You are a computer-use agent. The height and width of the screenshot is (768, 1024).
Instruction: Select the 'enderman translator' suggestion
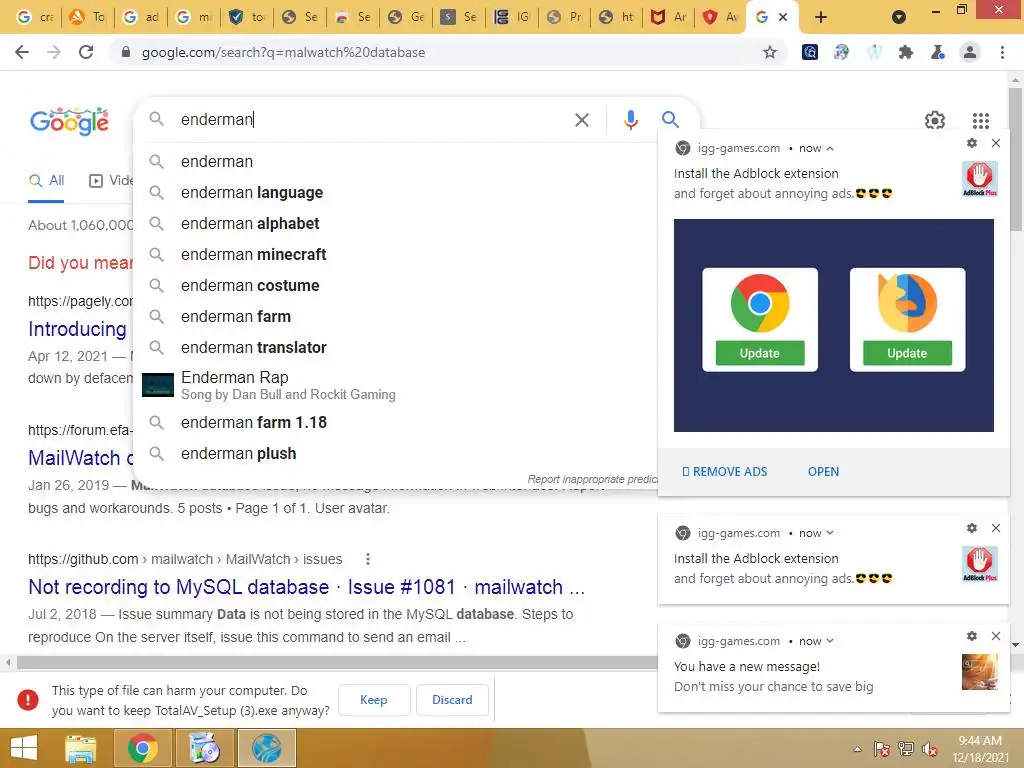396,347
